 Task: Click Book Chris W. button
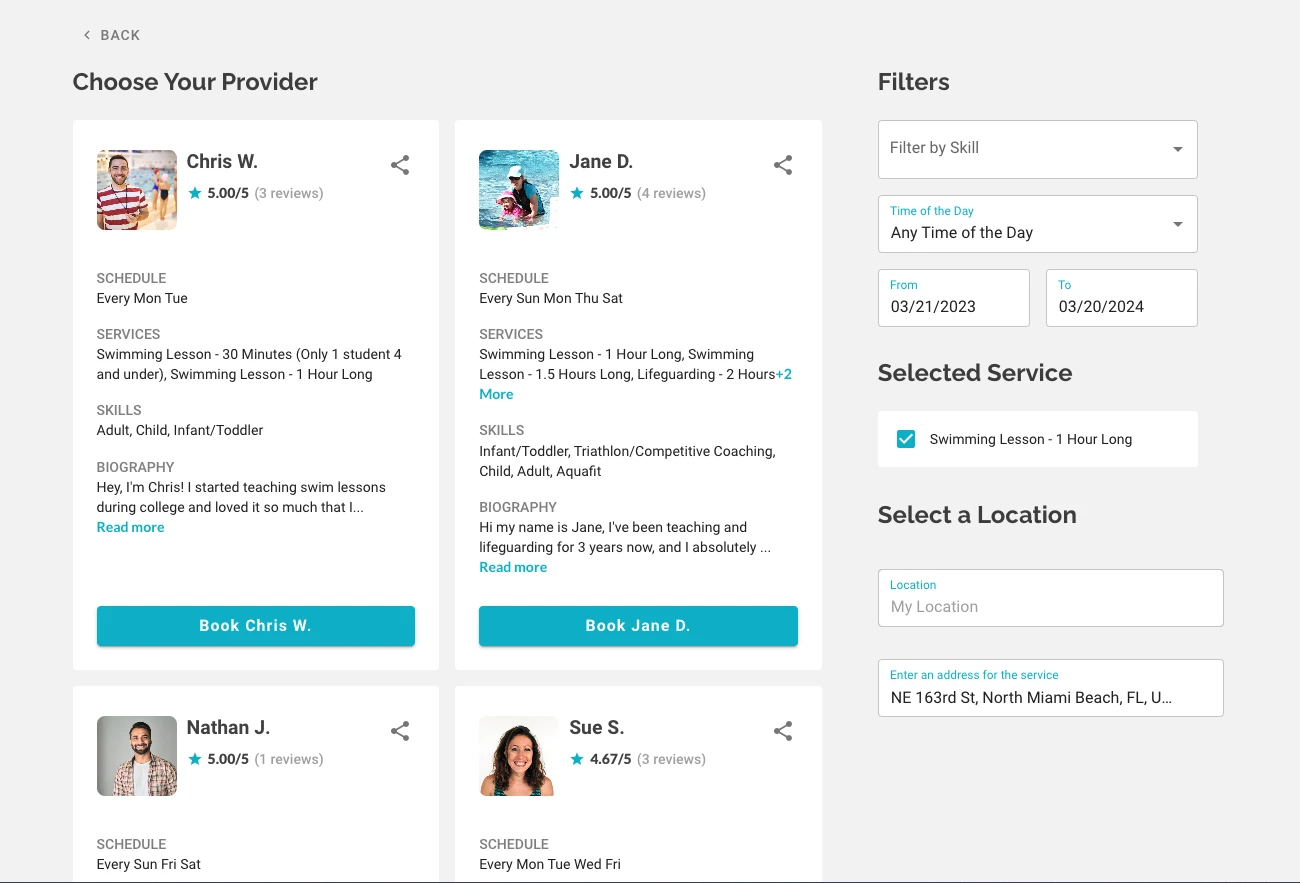[x=255, y=625]
